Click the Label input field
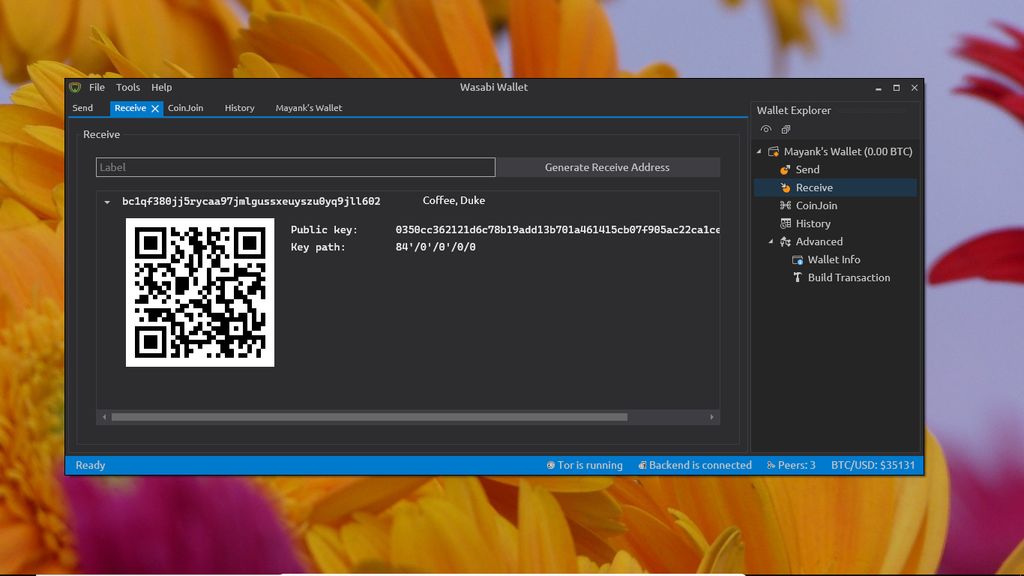Viewport: 1024px width, 576px height. click(x=295, y=167)
